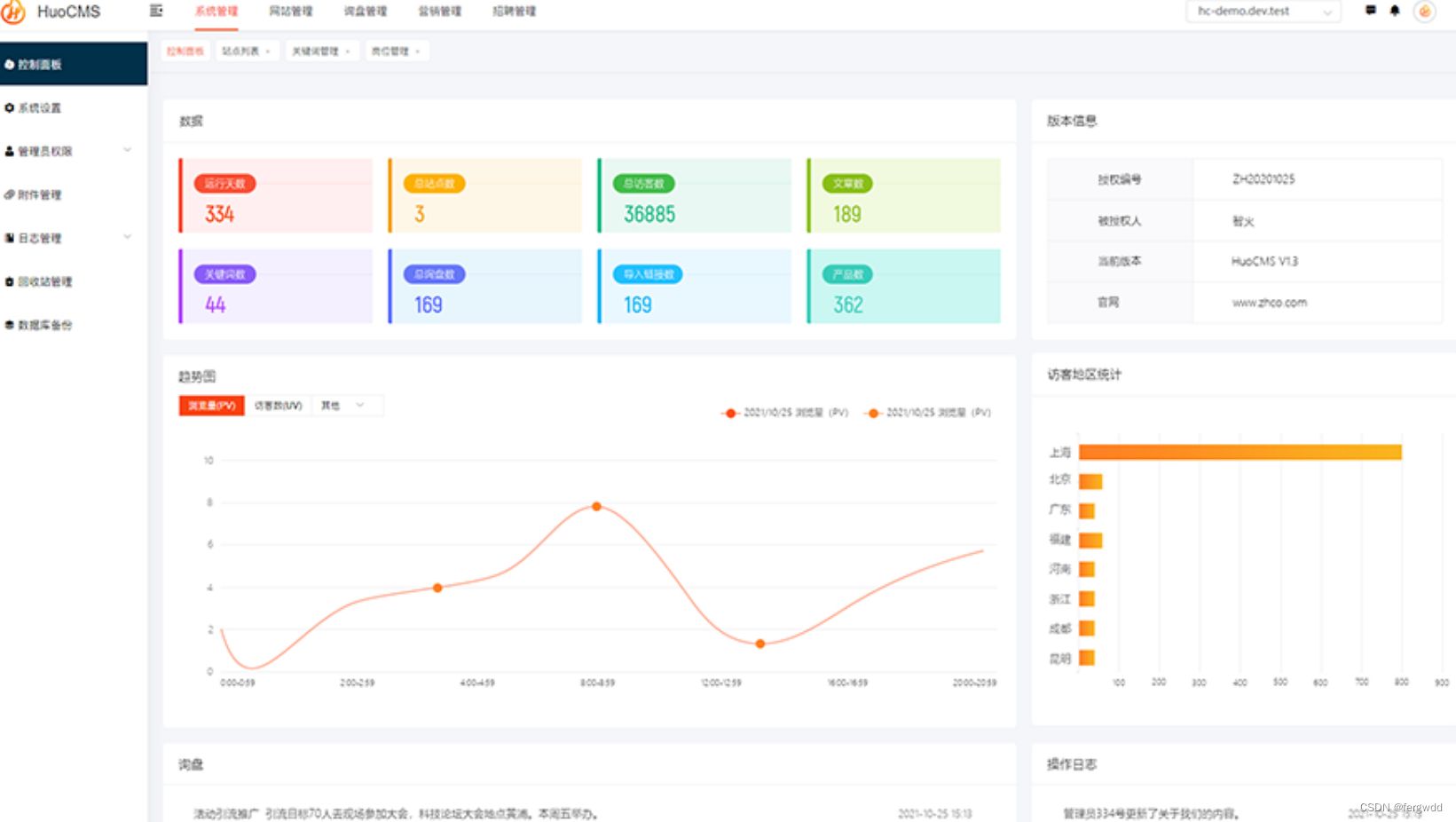Open the user avatar at top right
The width and height of the screenshot is (1456, 822).
(x=1425, y=12)
